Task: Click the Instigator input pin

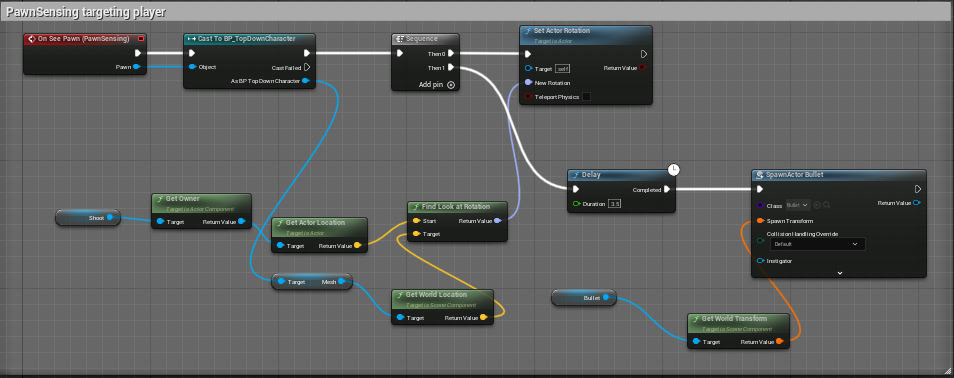Action: (x=761, y=261)
